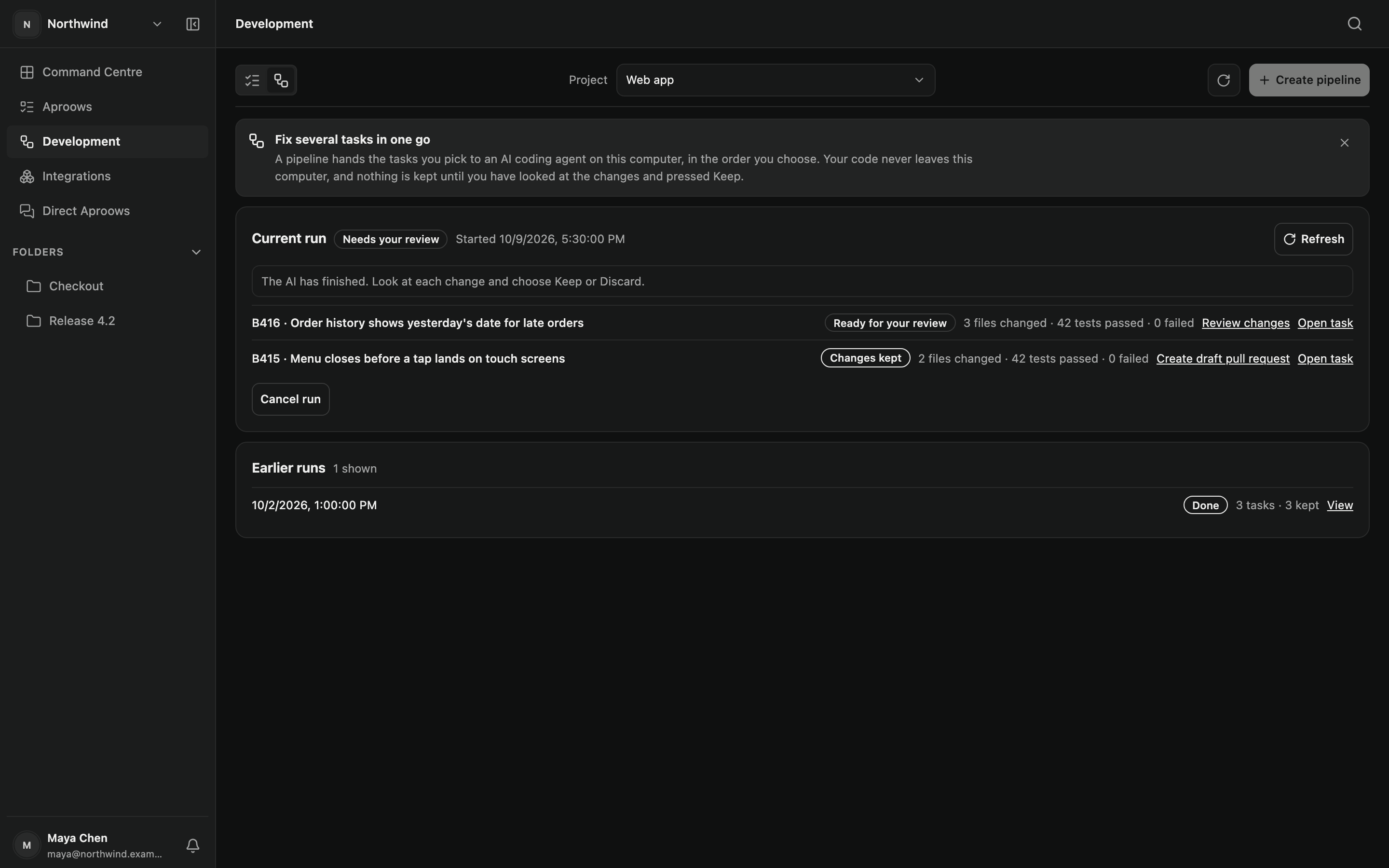Open task link for B416
Screen dimensions: 1389x868
(1325, 323)
